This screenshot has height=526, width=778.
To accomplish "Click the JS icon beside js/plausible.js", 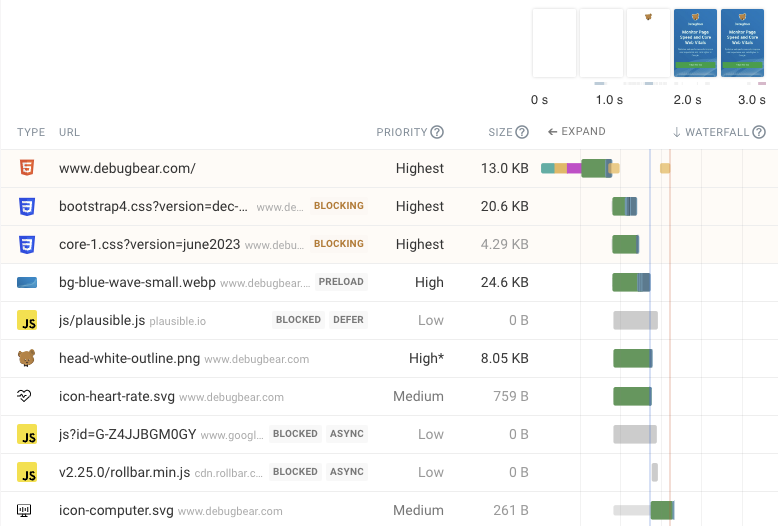I will click(x=26, y=321).
